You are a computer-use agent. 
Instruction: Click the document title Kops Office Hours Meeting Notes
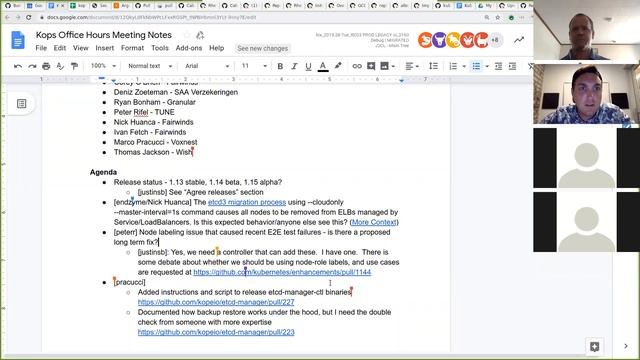coord(104,35)
